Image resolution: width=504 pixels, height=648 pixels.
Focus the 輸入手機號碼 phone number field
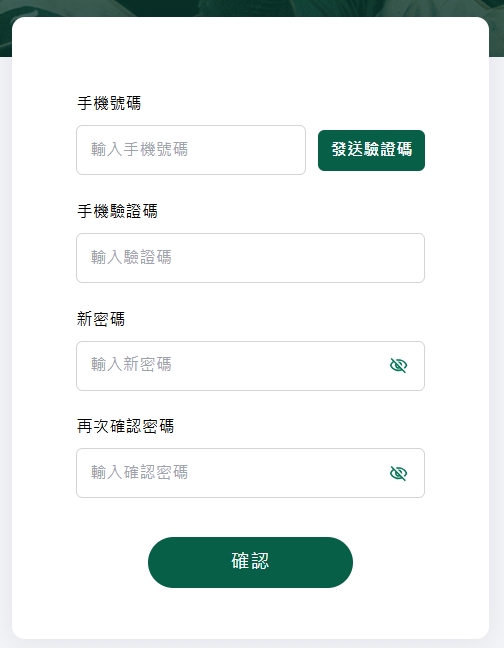[191, 150]
